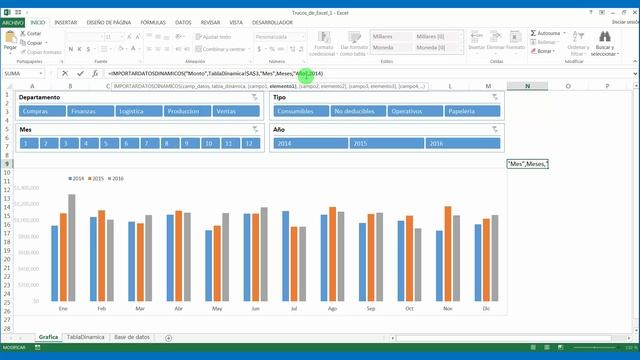Open the Autosuma dropdown arrow
This screenshot has width=640, height=360.
point(564,33)
